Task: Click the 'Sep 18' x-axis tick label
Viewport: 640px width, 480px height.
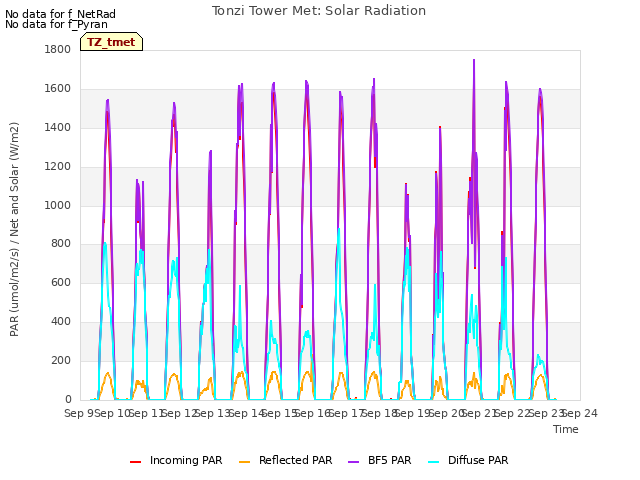Action: (380, 413)
